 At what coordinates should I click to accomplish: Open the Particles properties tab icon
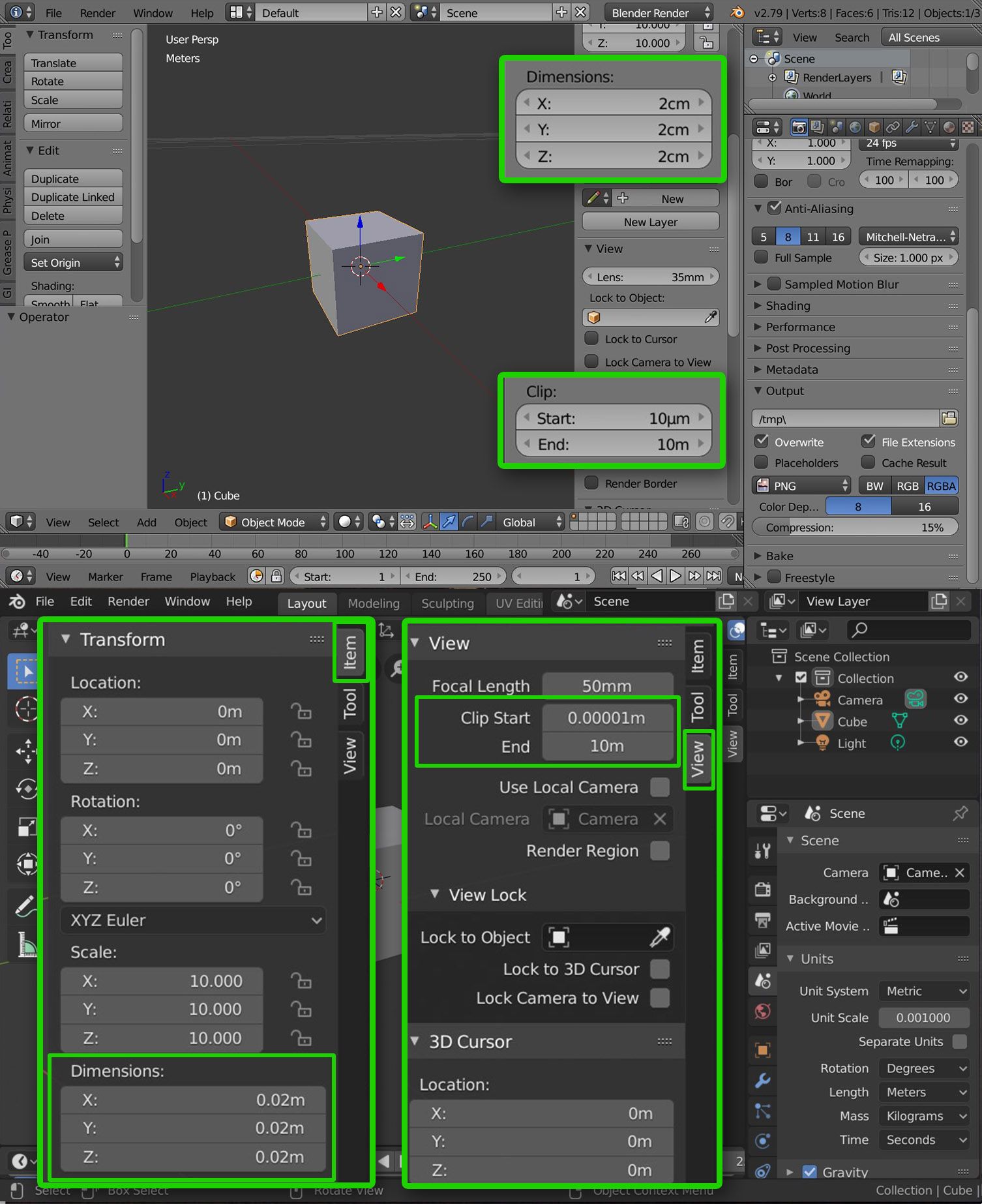pyautogui.click(x=762, y=1111)
